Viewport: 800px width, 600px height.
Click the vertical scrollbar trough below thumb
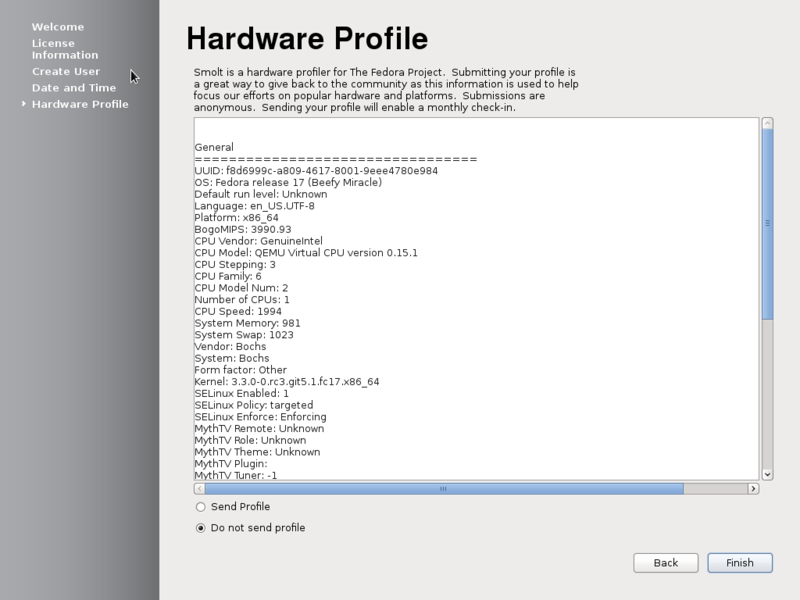tap(767, 394)
